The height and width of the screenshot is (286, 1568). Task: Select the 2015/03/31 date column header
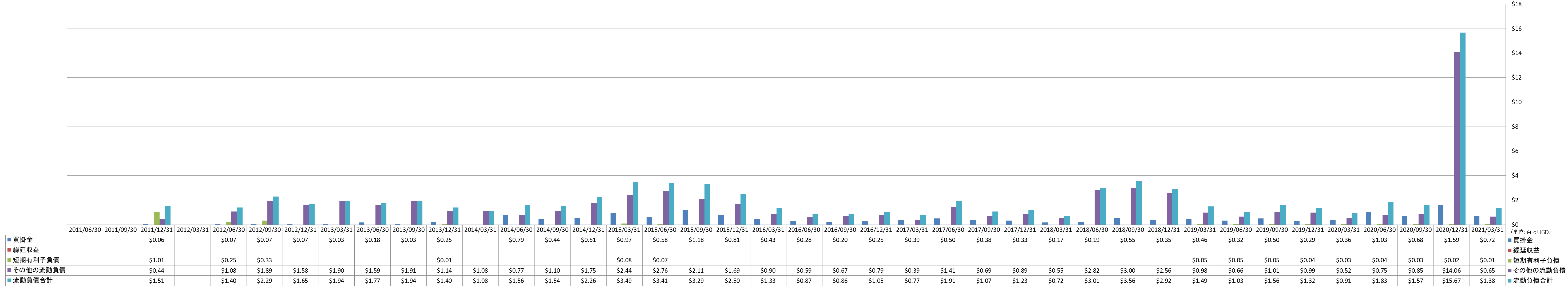click(624, 230)
